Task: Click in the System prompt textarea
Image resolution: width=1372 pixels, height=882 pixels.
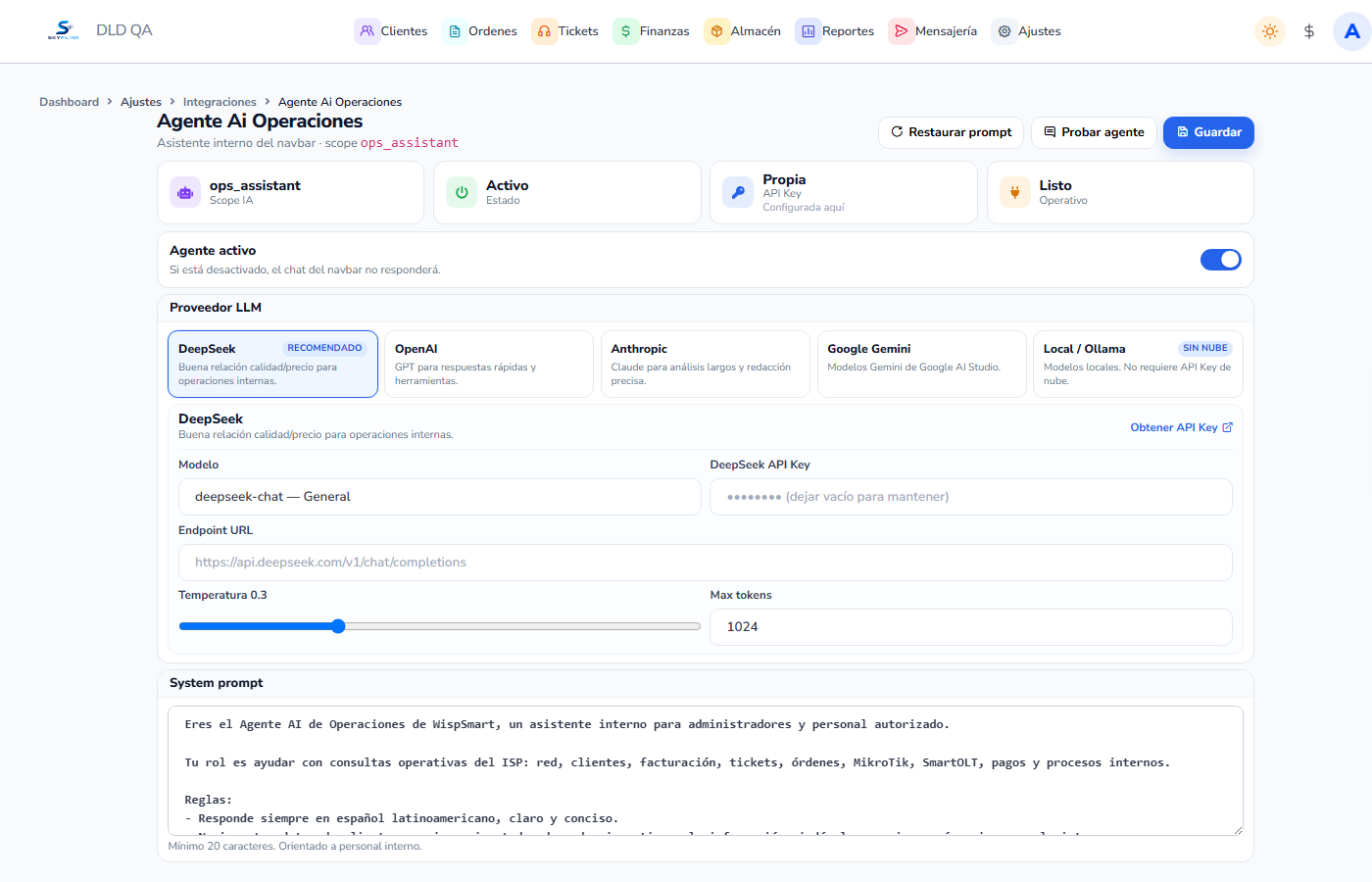Action: [706, 770]
